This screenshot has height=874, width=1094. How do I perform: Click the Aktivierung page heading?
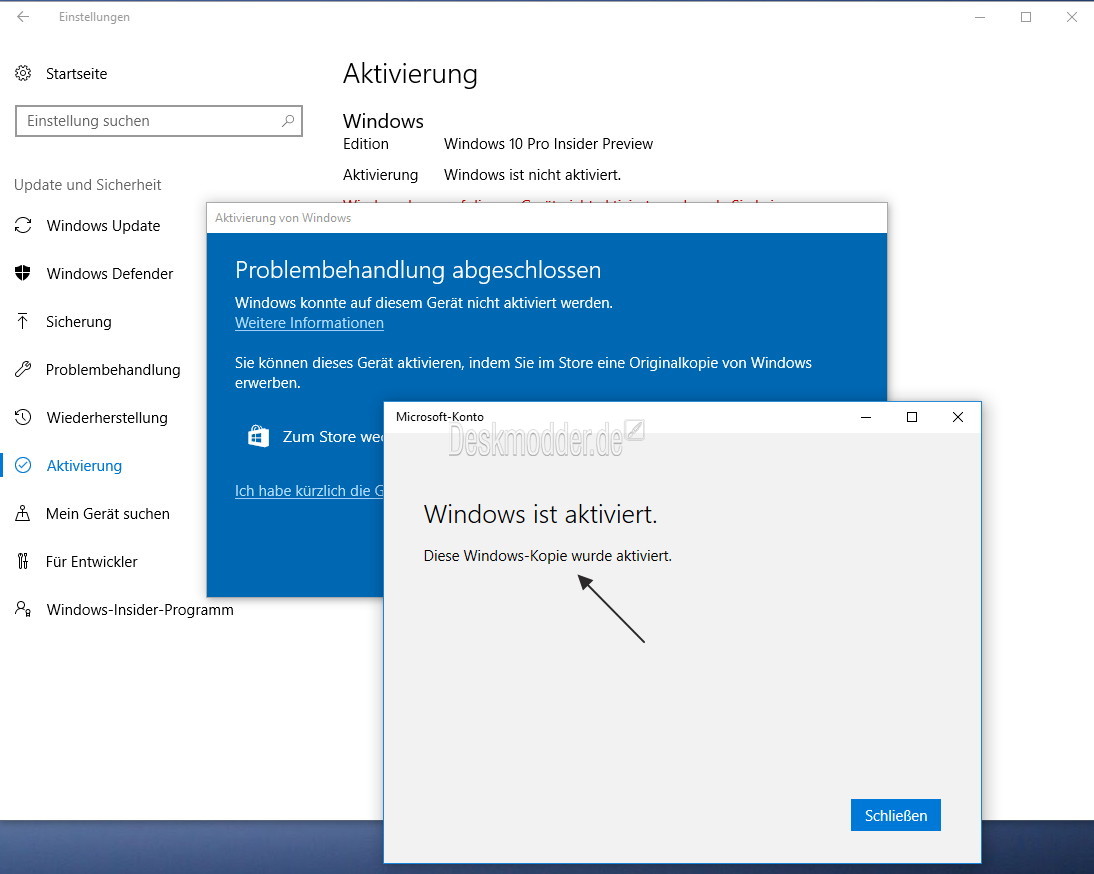(x=410, y=74)
